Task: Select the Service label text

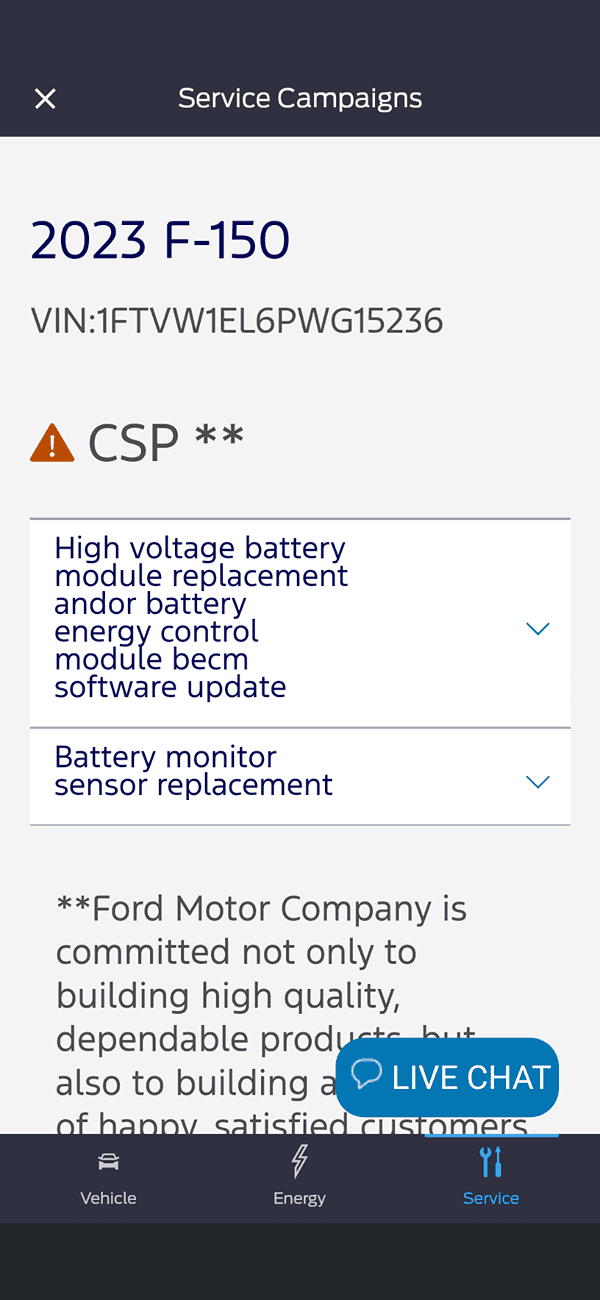Action: (491, 1197)
